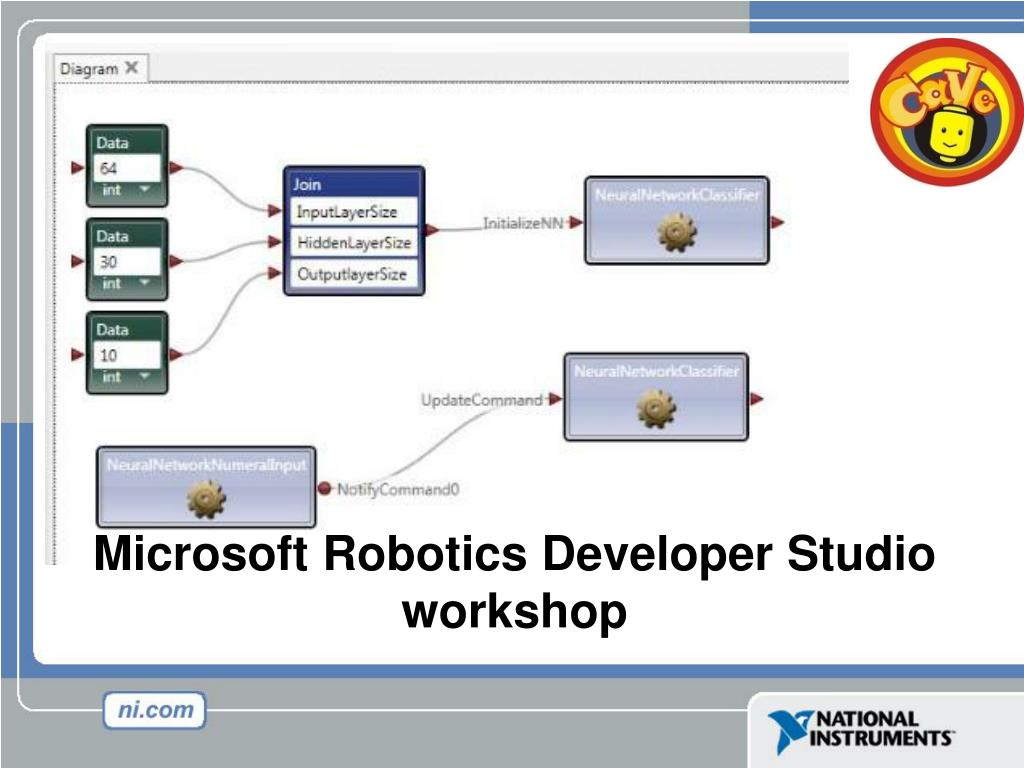Image resolution: width=1024 pixels, height=768 pixels.
Task: Click title of upper NeuralNetworkClassifier block
Action: coord(677,195)
